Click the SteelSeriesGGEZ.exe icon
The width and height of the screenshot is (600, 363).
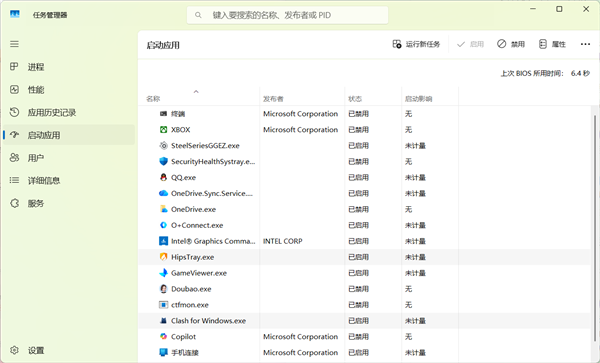[x=163, y=145]
